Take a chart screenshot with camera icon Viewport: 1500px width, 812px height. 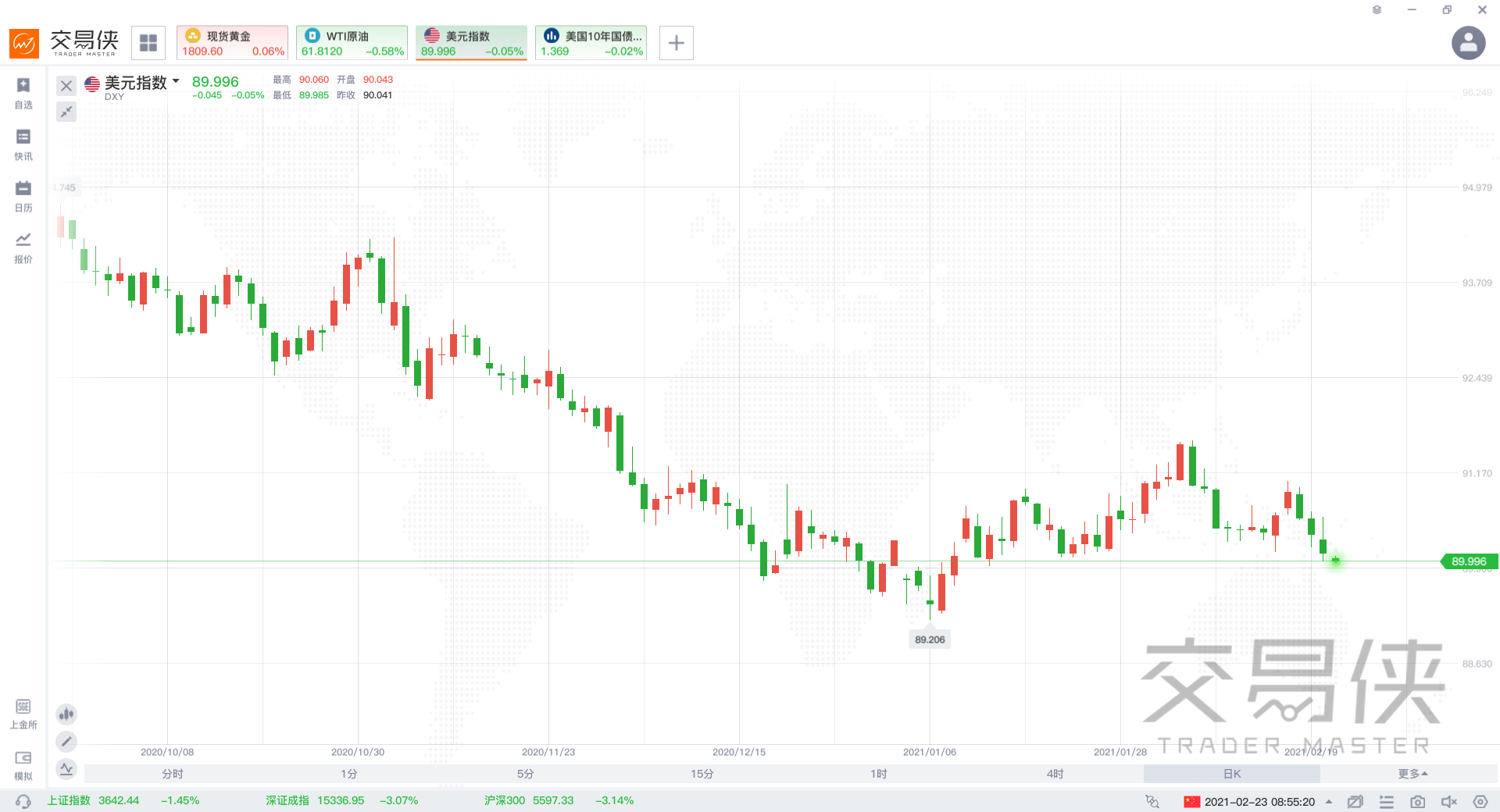(x=1417, y=802)
